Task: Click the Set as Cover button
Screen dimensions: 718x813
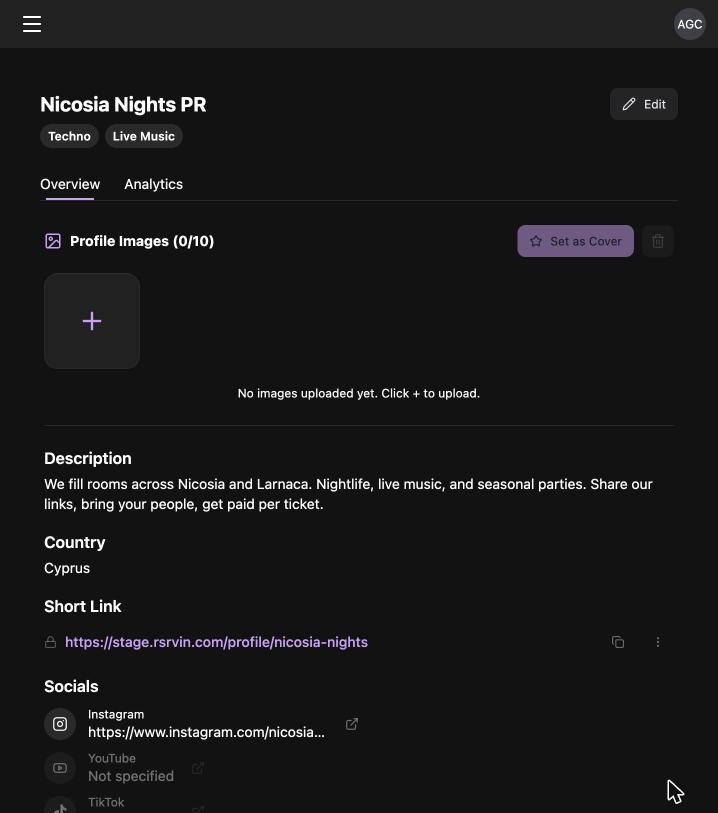Action: [575, 241]
